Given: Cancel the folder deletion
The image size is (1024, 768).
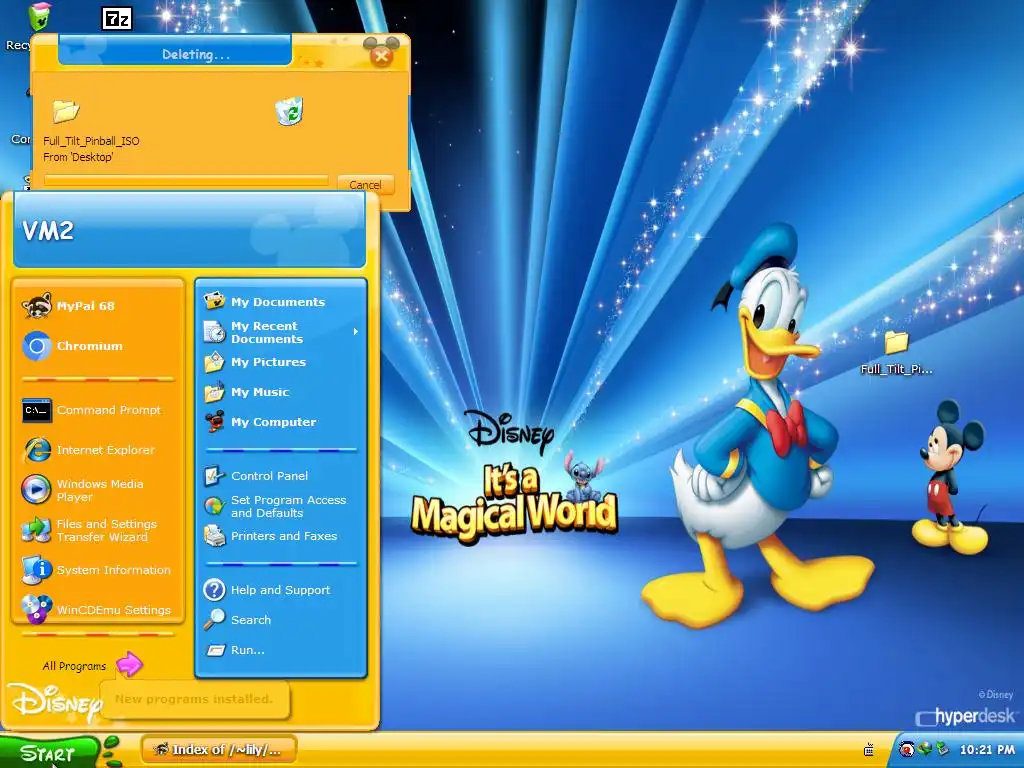Looking at the screenshot, I should tap(365, 185).
